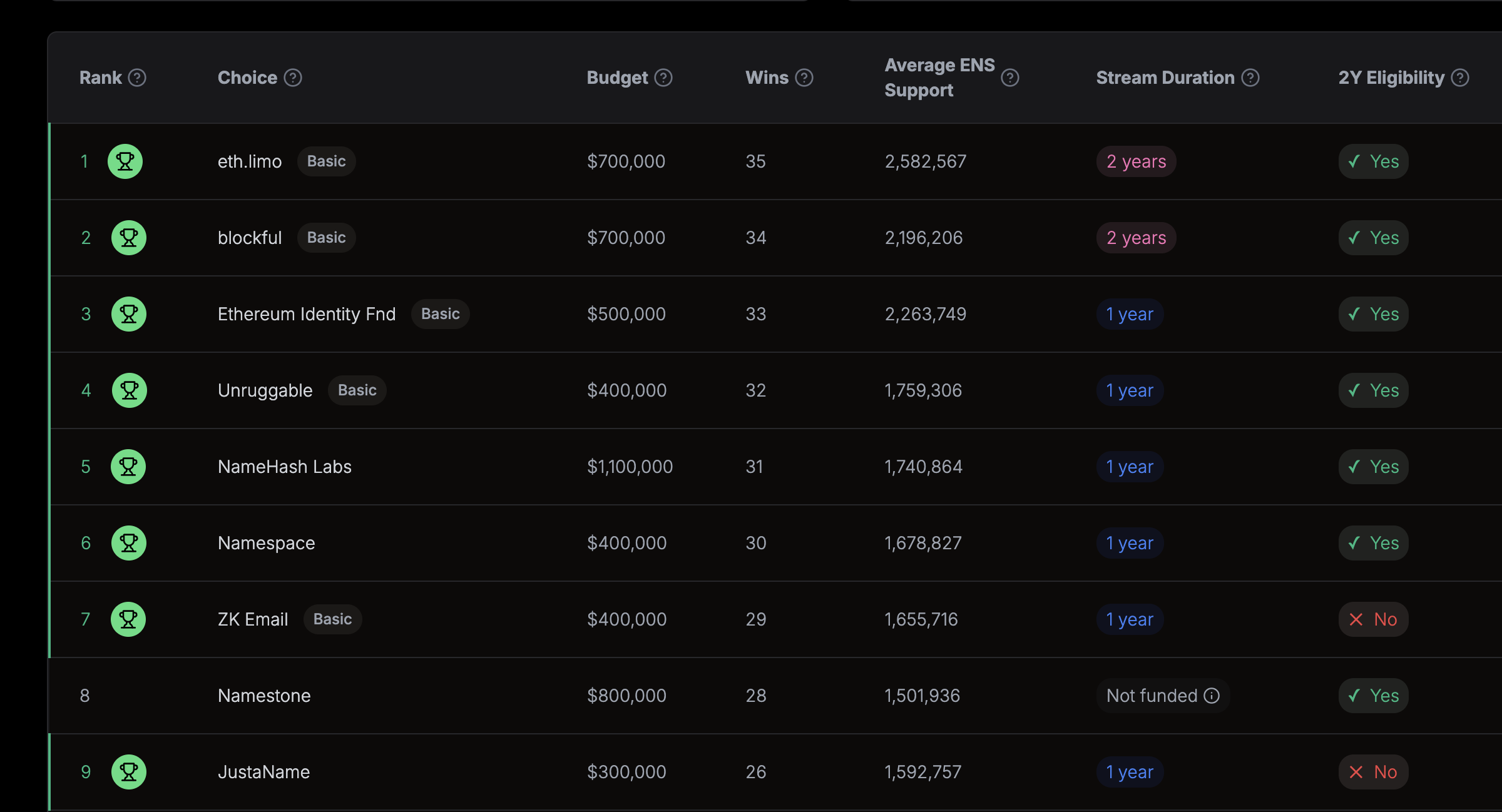Viewport: 1502px width, 812px height.
Task: Select the eth.limo choice name
Action: click(x=250, y=161)
